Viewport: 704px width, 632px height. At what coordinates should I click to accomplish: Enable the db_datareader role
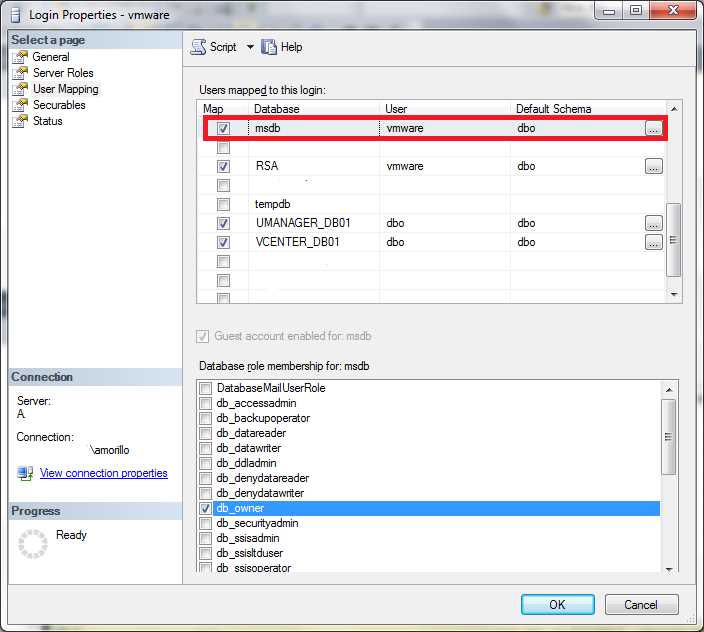tap(206, 433)
